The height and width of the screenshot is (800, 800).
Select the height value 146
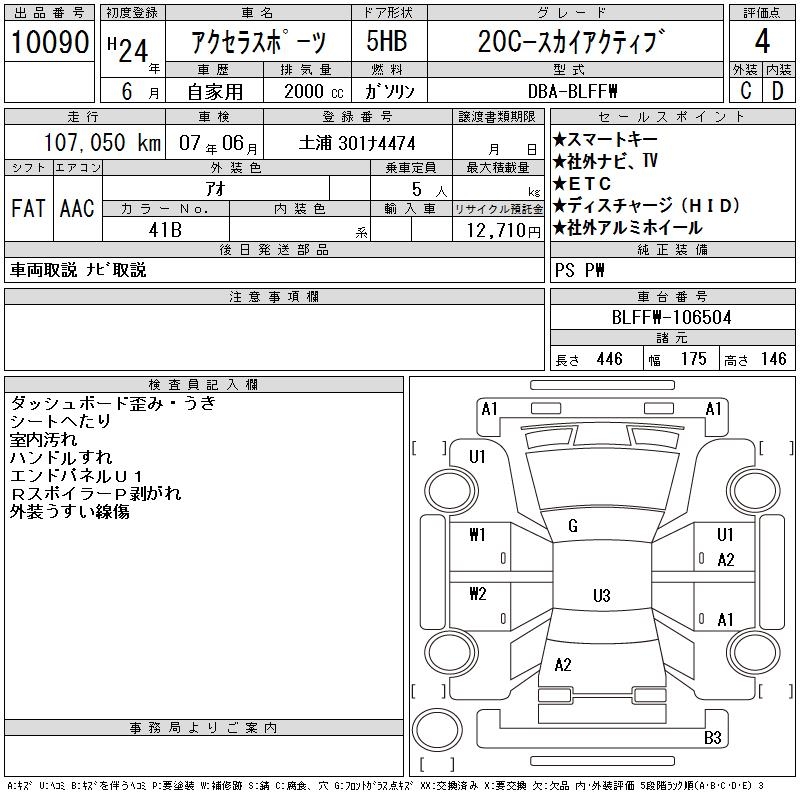[x=773, y=359]
